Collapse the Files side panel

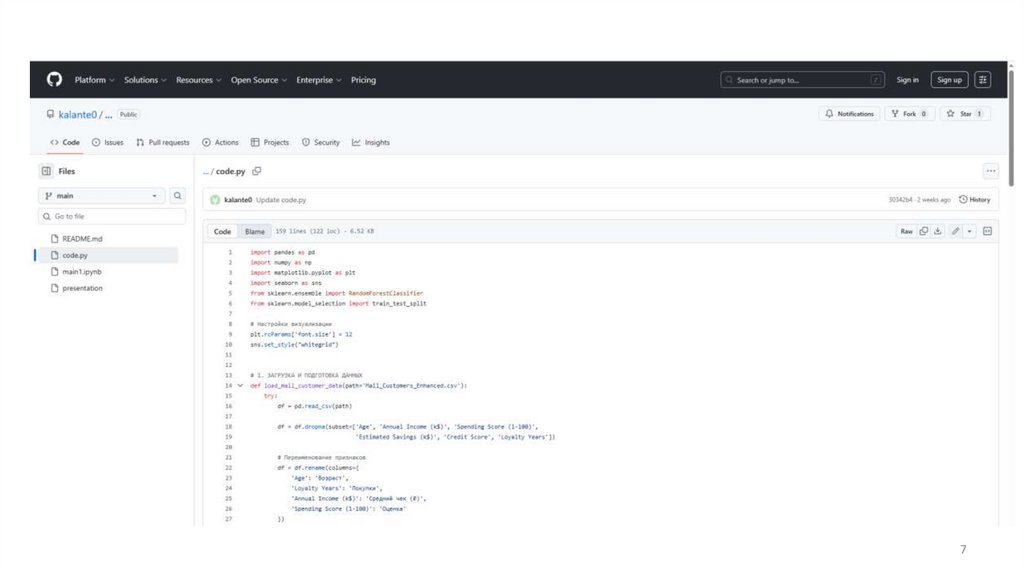tap(46, 171)
